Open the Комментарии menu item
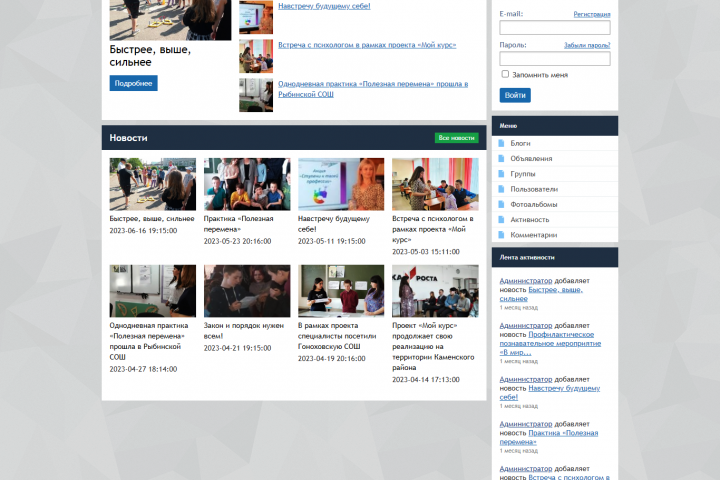 [x=555, y=235]
